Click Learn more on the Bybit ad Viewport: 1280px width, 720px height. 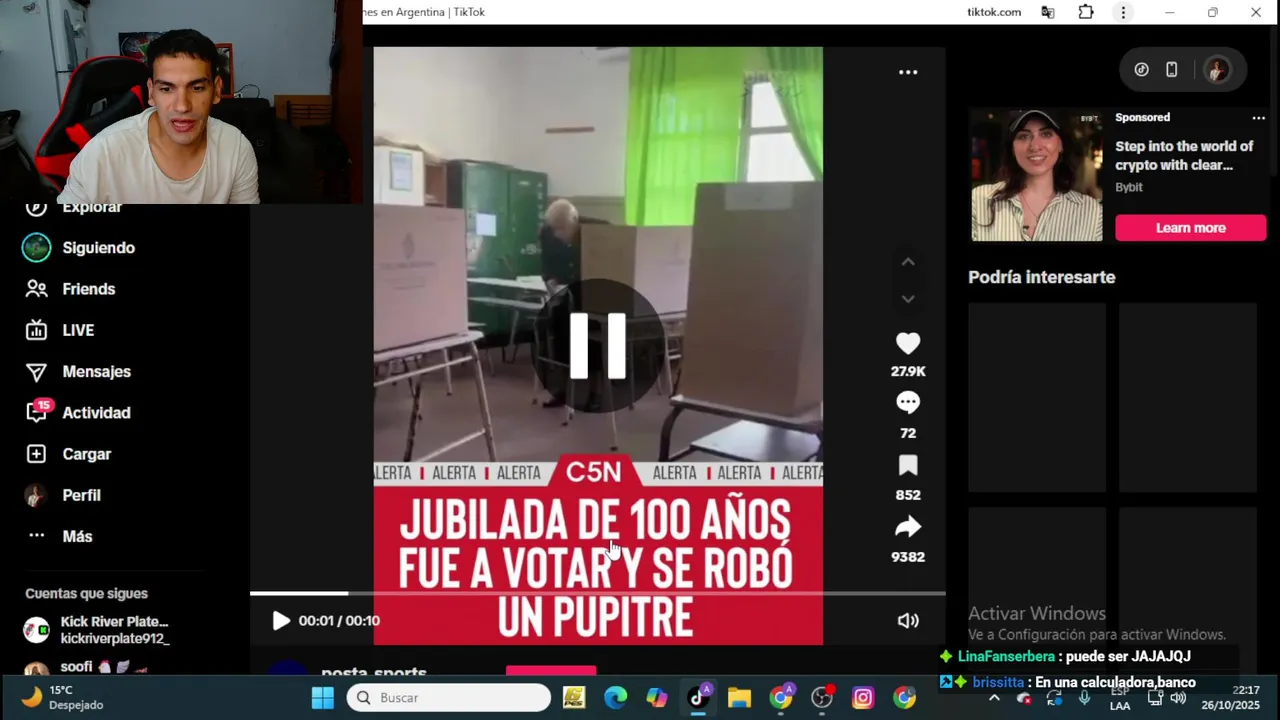point(1190,228)
